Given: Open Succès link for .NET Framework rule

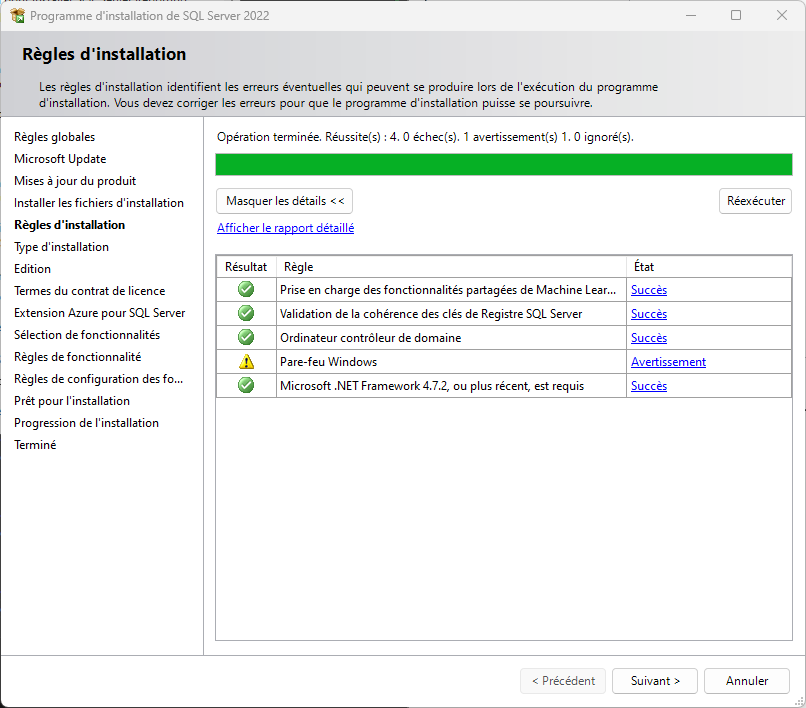Looking at the screenshot, I should (x=649, y=386).
